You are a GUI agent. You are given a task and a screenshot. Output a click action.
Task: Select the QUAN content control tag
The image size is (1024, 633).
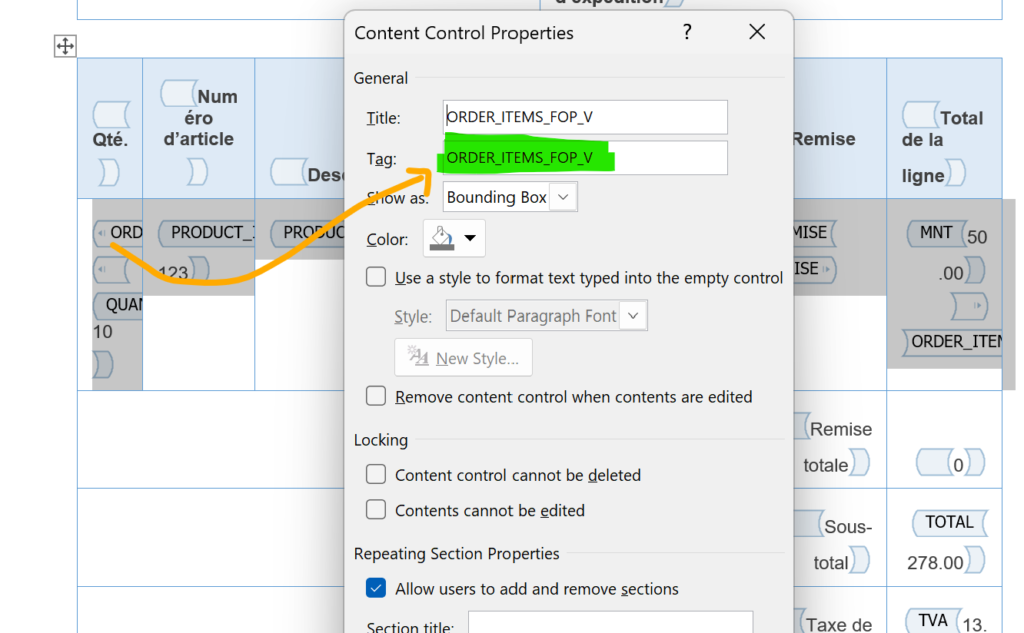(x=119, y=304)
